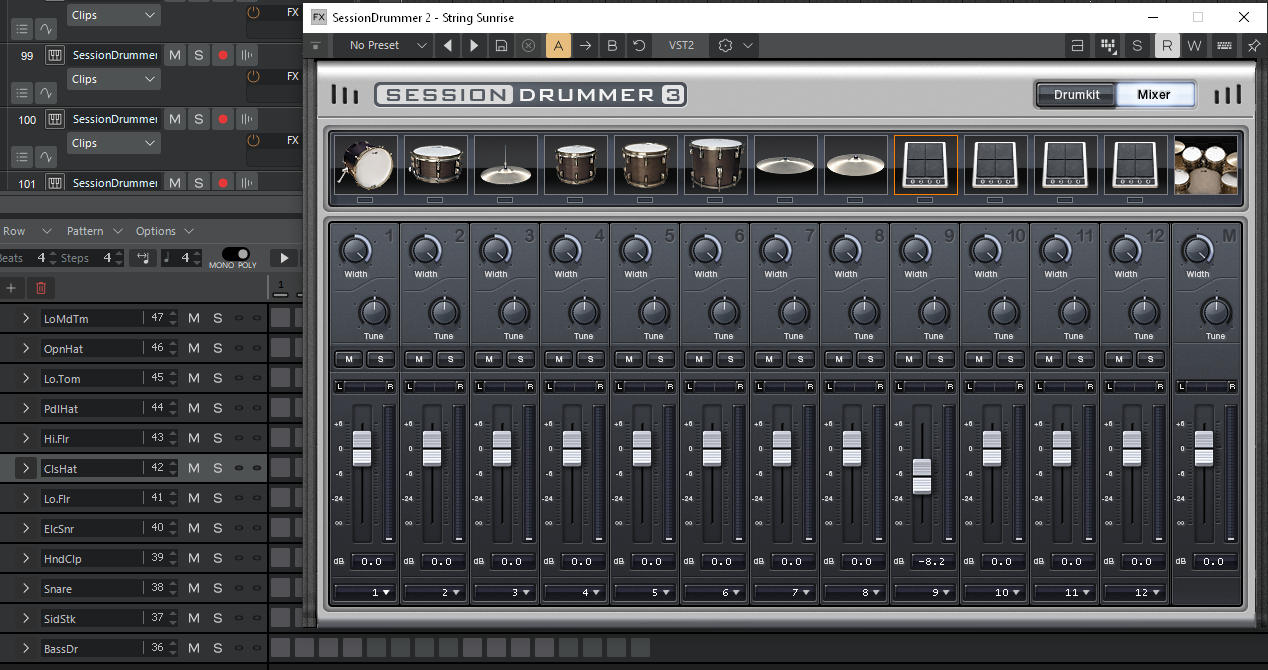Open the plugin settings gear icon

click(726, 45)
